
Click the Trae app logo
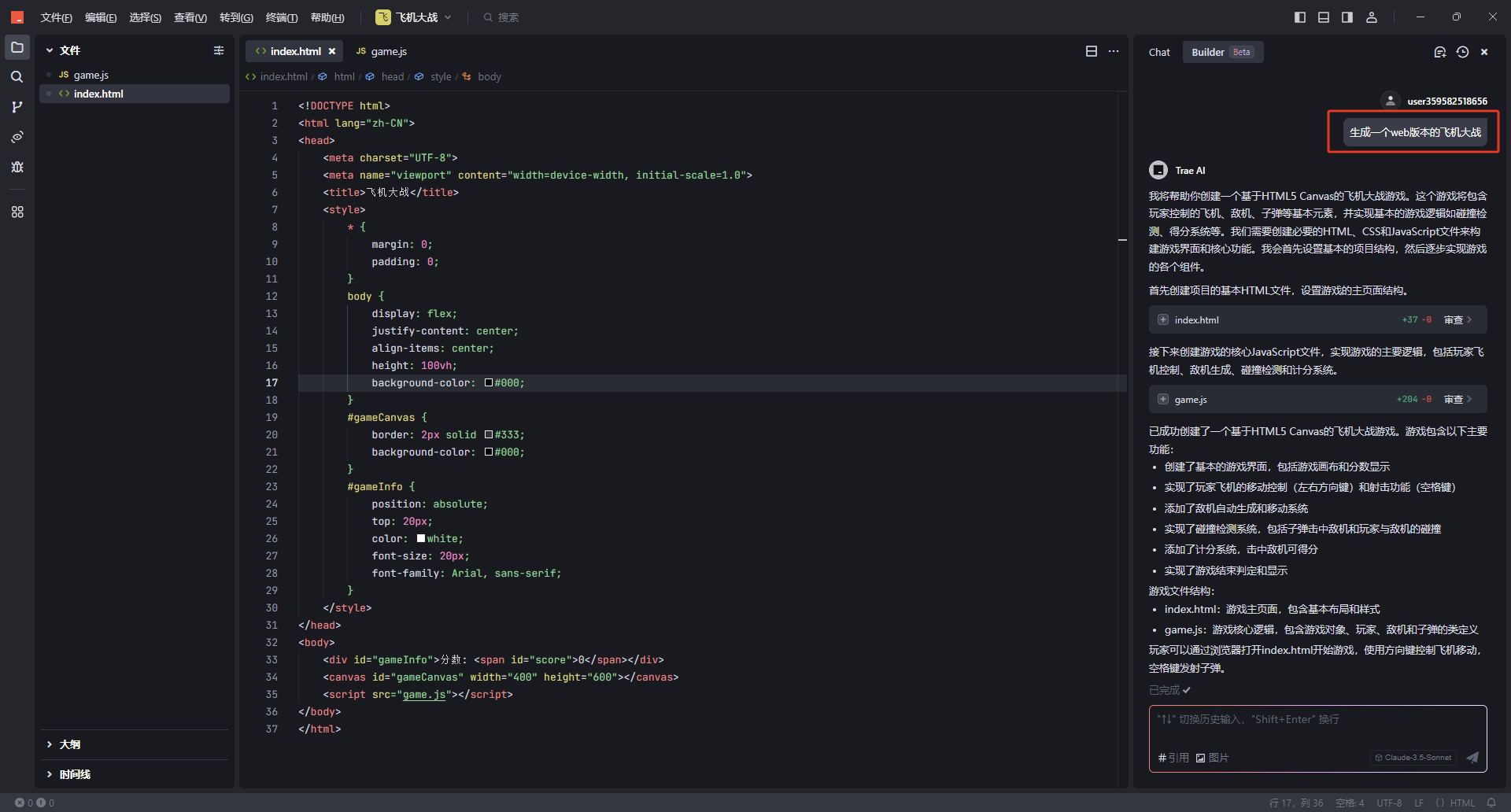point(17,17)
